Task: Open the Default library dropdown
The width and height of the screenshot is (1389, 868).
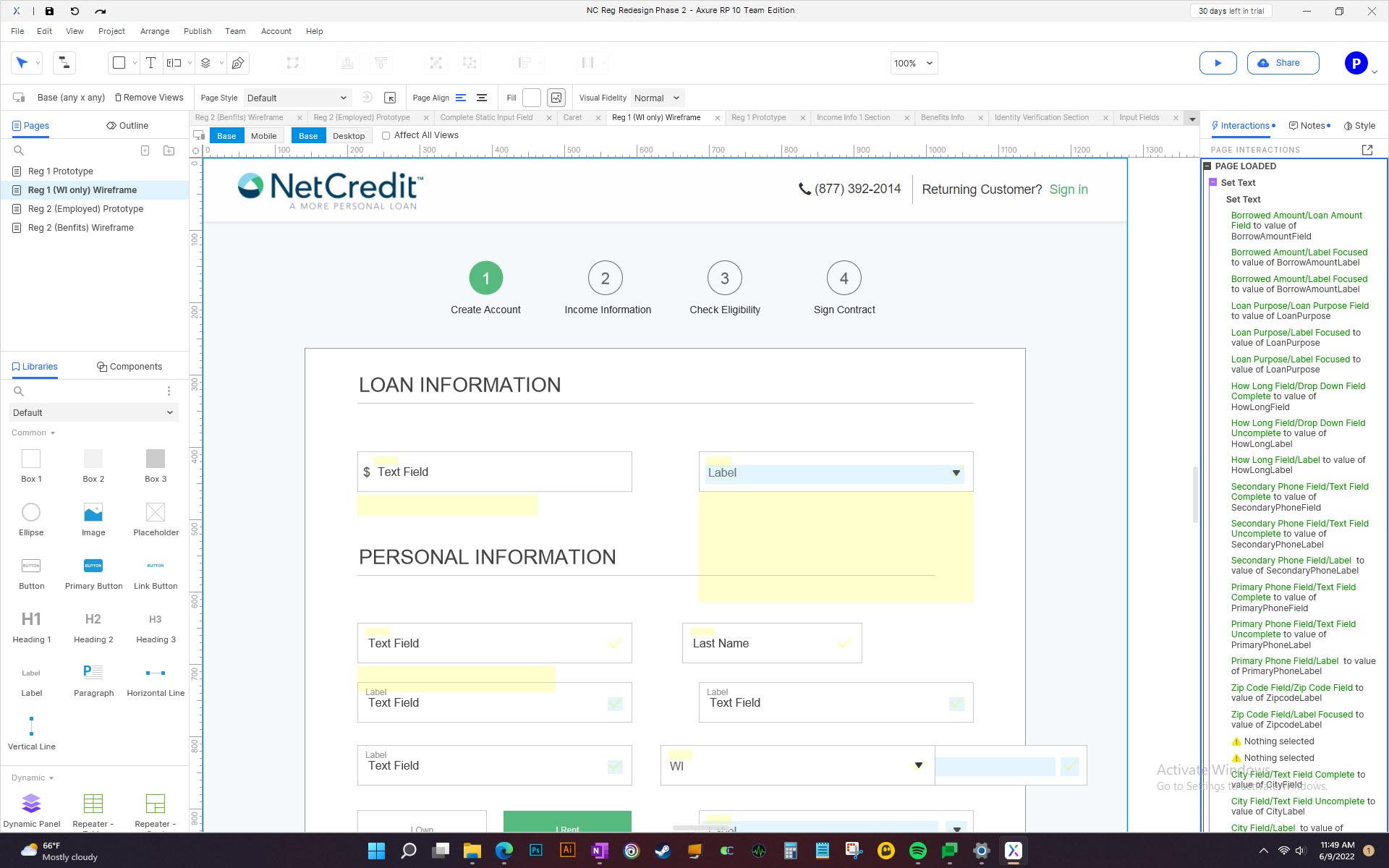Action: click(93, 413)
